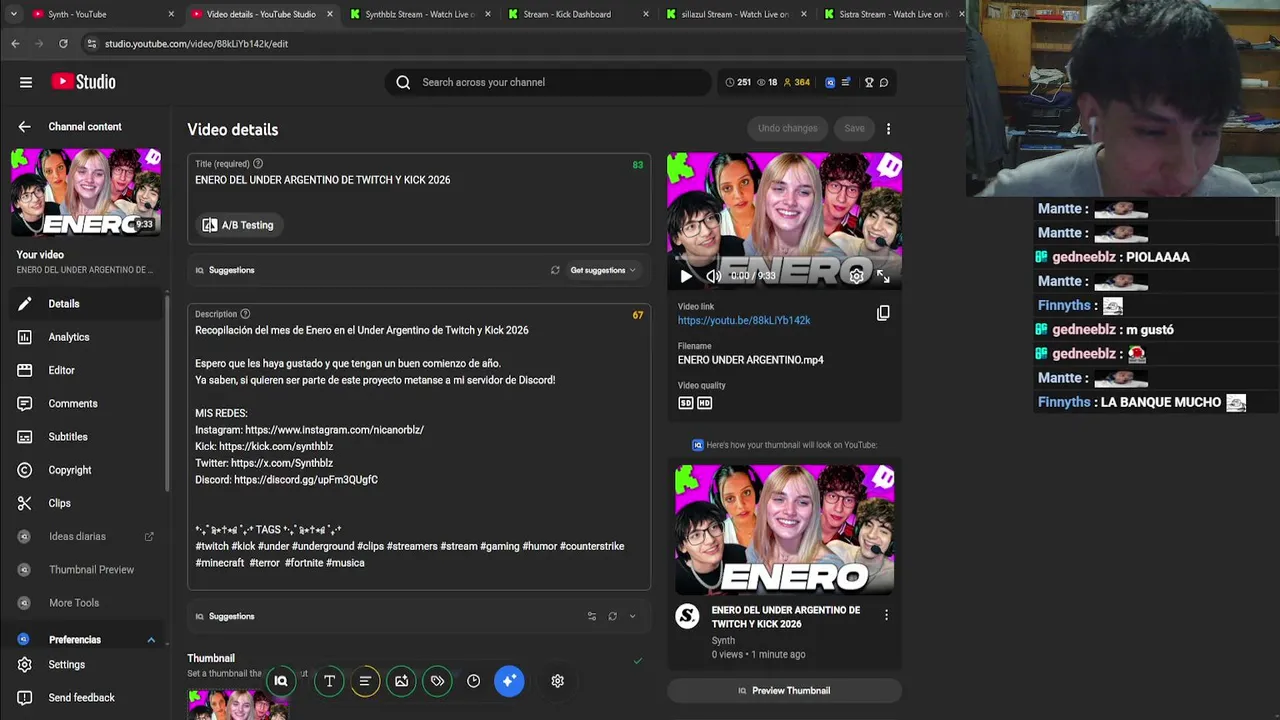Open the Clips section

pos(85,503)
